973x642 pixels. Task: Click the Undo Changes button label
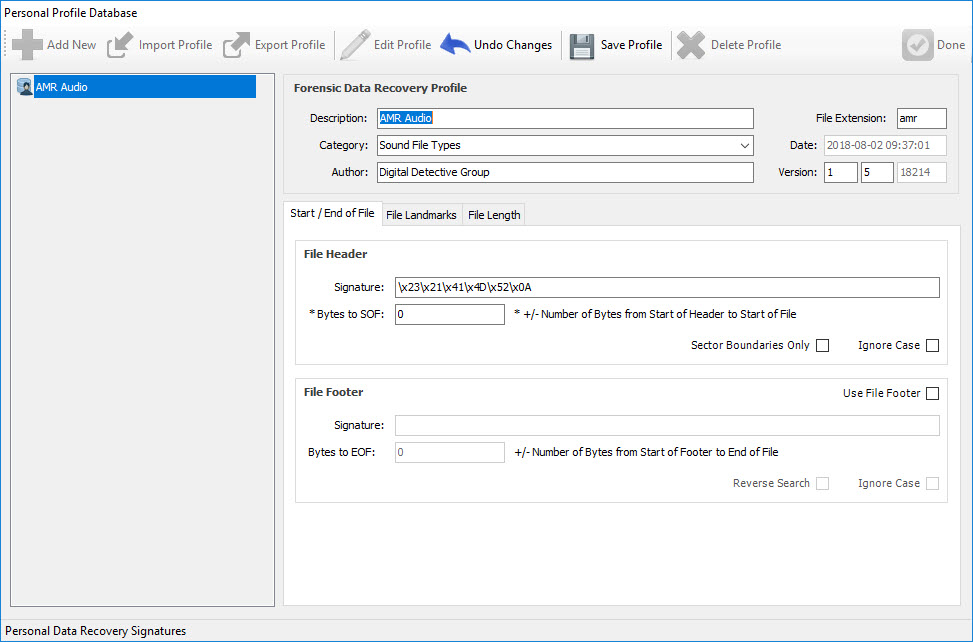(513, 45)
